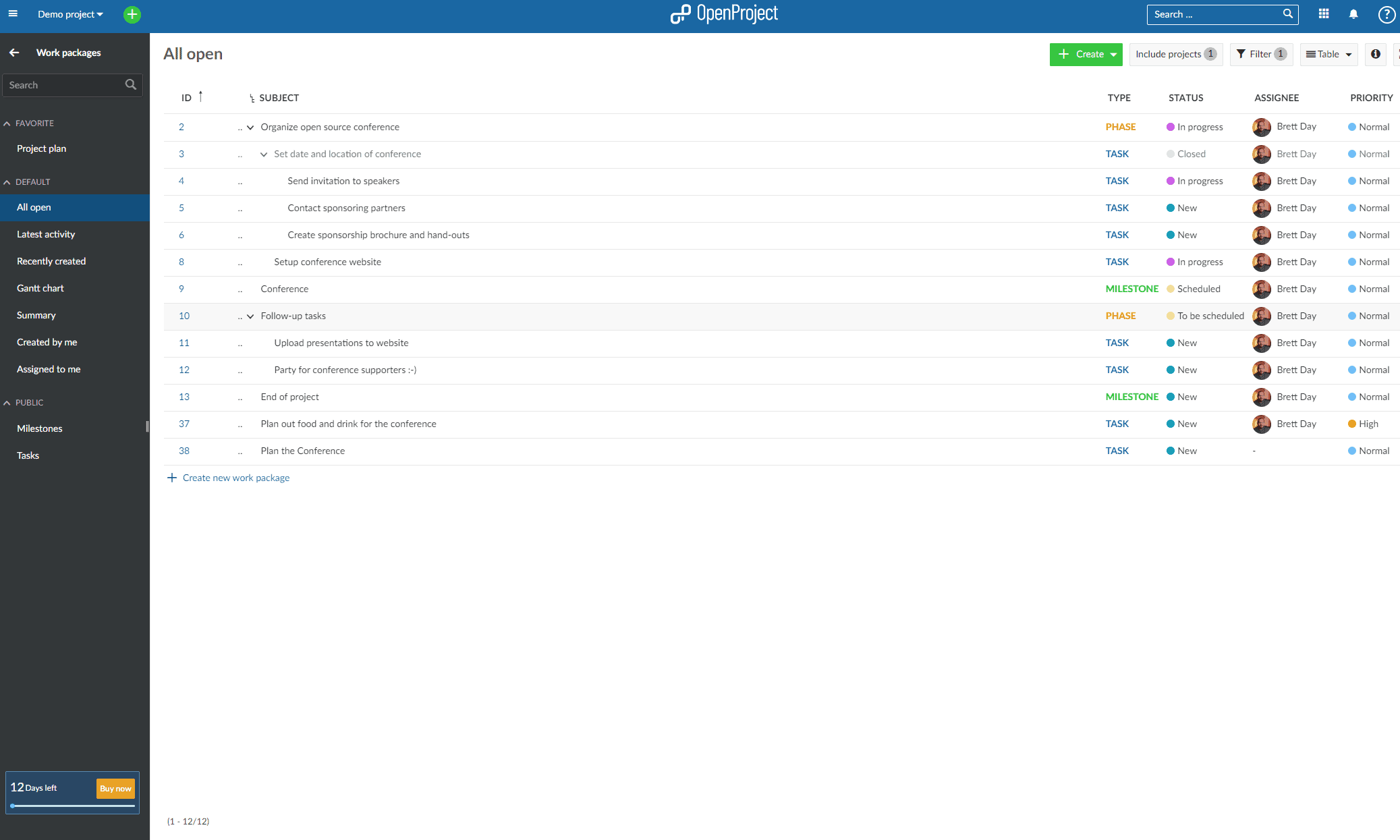Collapse the Public sidebar section
Screen dimensions: 1400x840
tap(7, 403)
